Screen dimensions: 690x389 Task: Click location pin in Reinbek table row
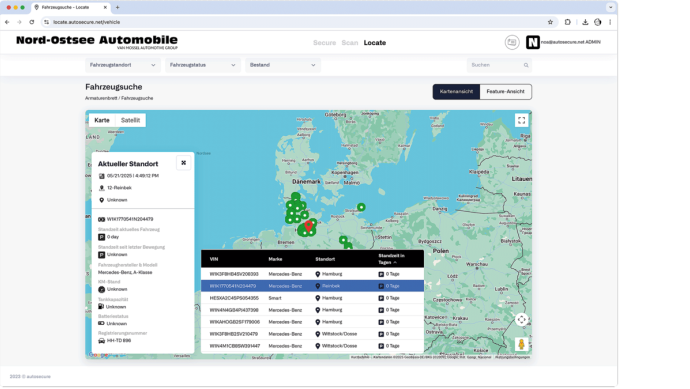318,286
